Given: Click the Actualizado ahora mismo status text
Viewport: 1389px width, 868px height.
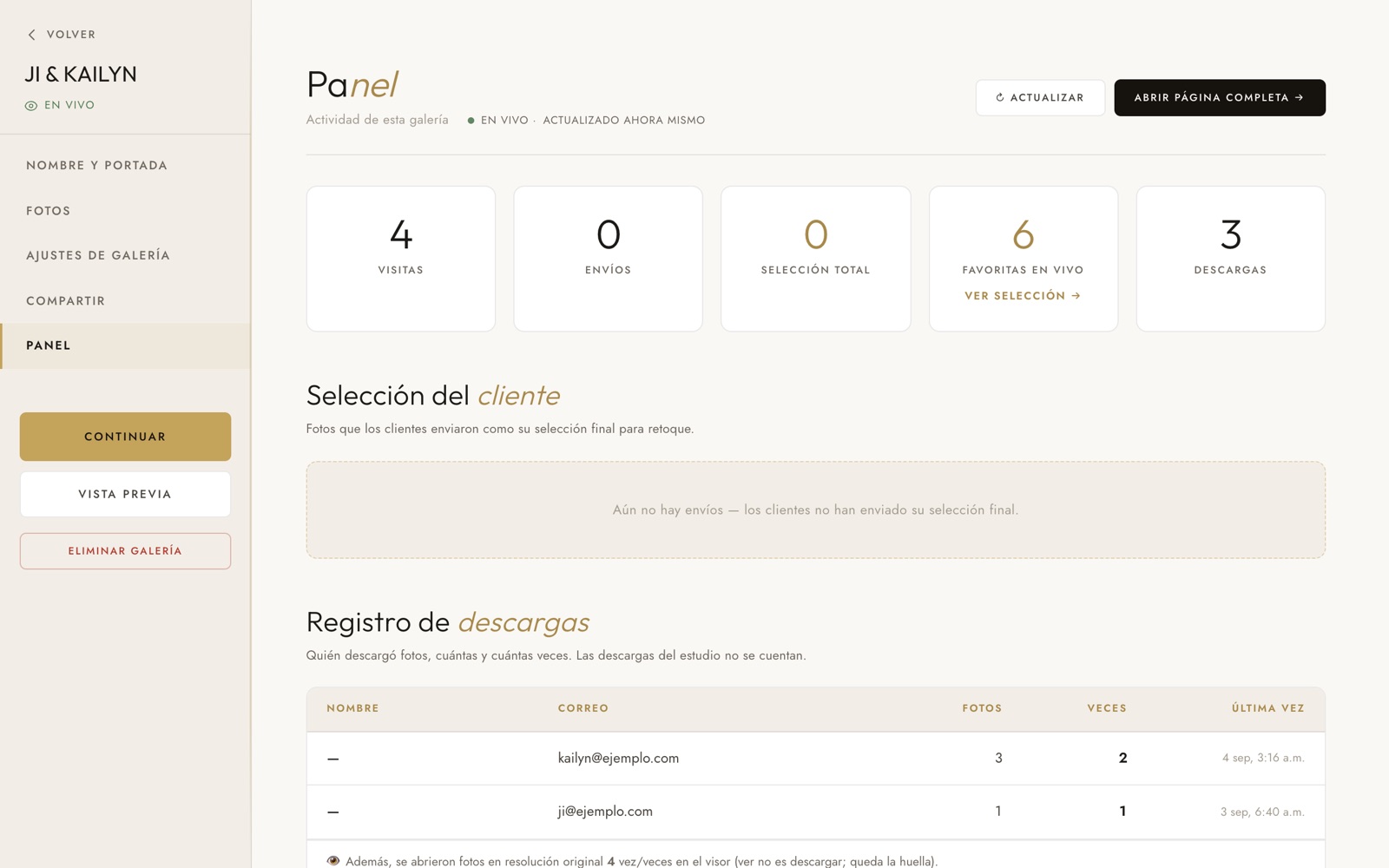Looking at the screenshot, I should coord(624,121).
